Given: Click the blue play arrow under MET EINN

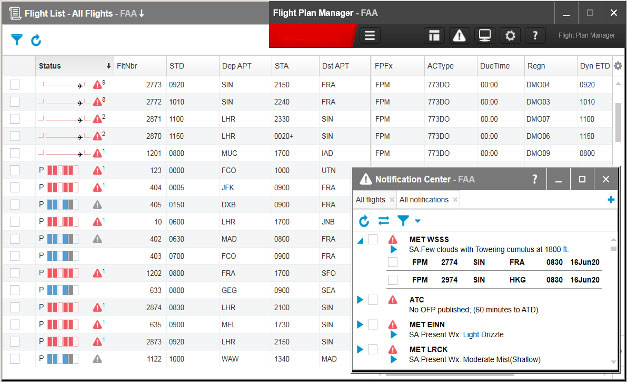Looking at the screenshot, I should pyautogui.click(x=393, y=334).
